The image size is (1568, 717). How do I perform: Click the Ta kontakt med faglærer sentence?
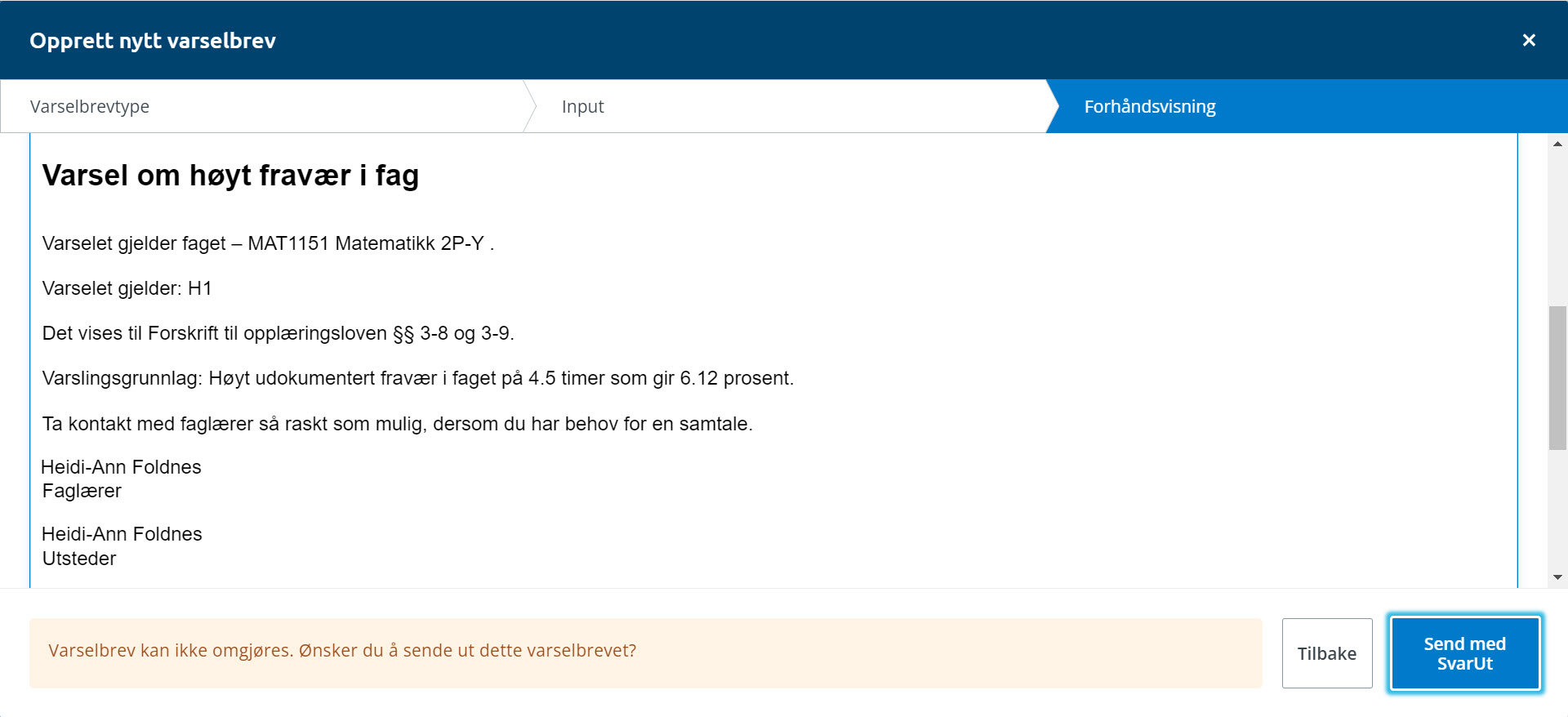pos(397,424)
